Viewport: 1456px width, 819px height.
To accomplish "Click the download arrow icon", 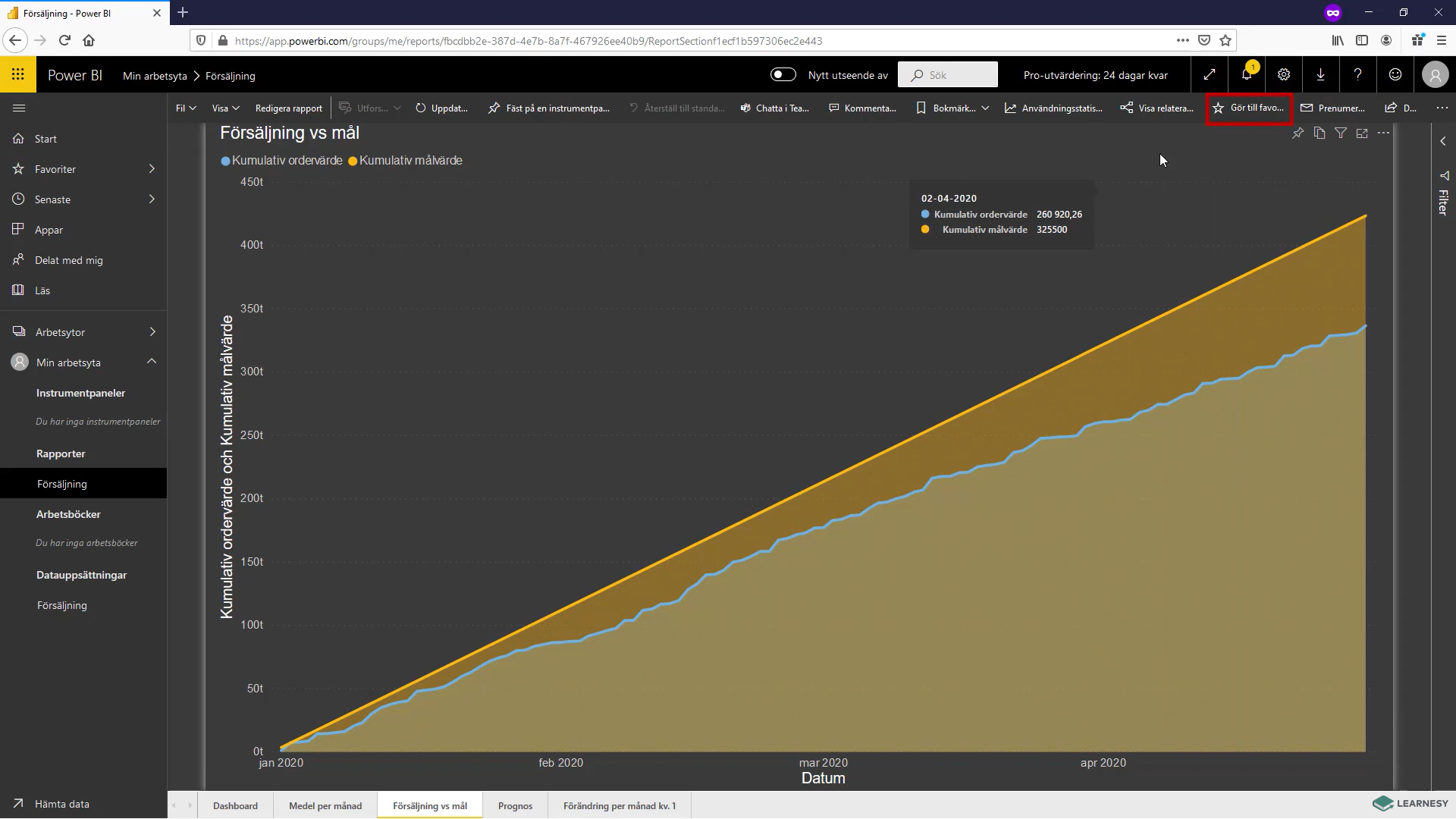I will coord(1320,74).
